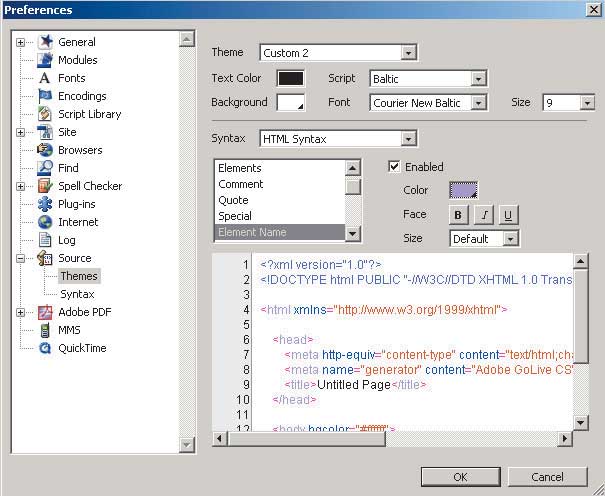Click the Background white swatch

coord(291,103)
